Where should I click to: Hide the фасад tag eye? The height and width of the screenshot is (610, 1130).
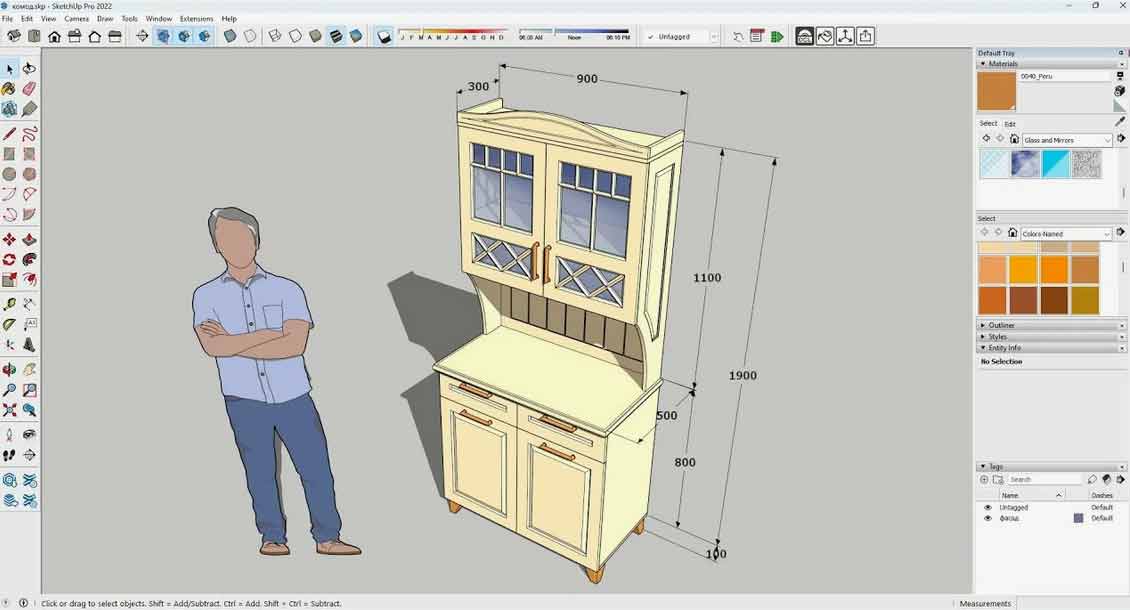tap(987, 518)
